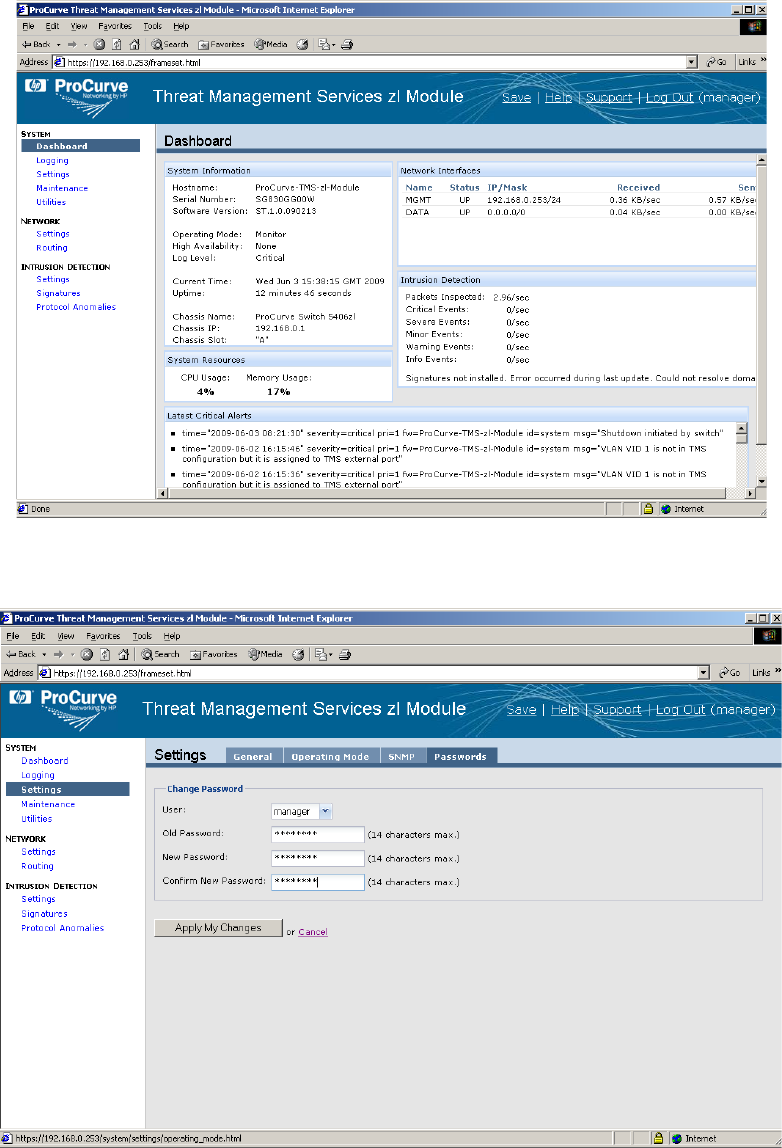
Task: Open File menu in top Dashboard window
Action: [x=29, y=26]
